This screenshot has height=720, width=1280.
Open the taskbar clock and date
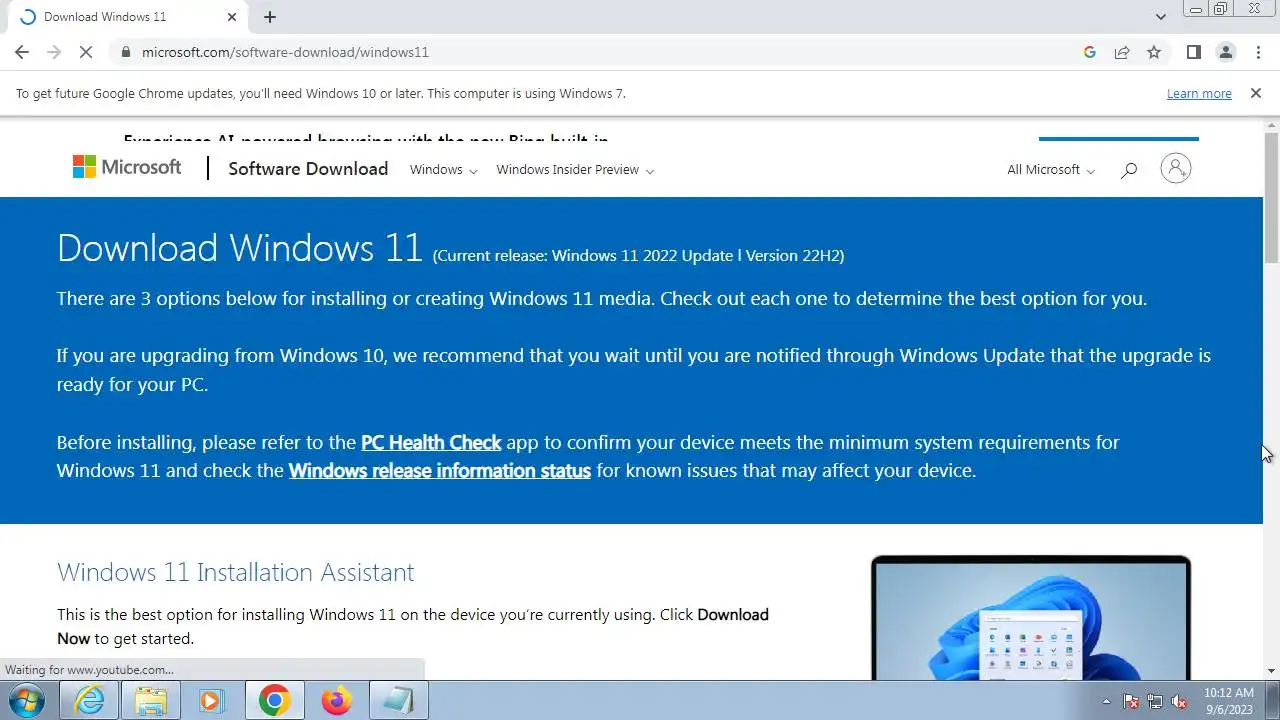[x=1229, y=700]
